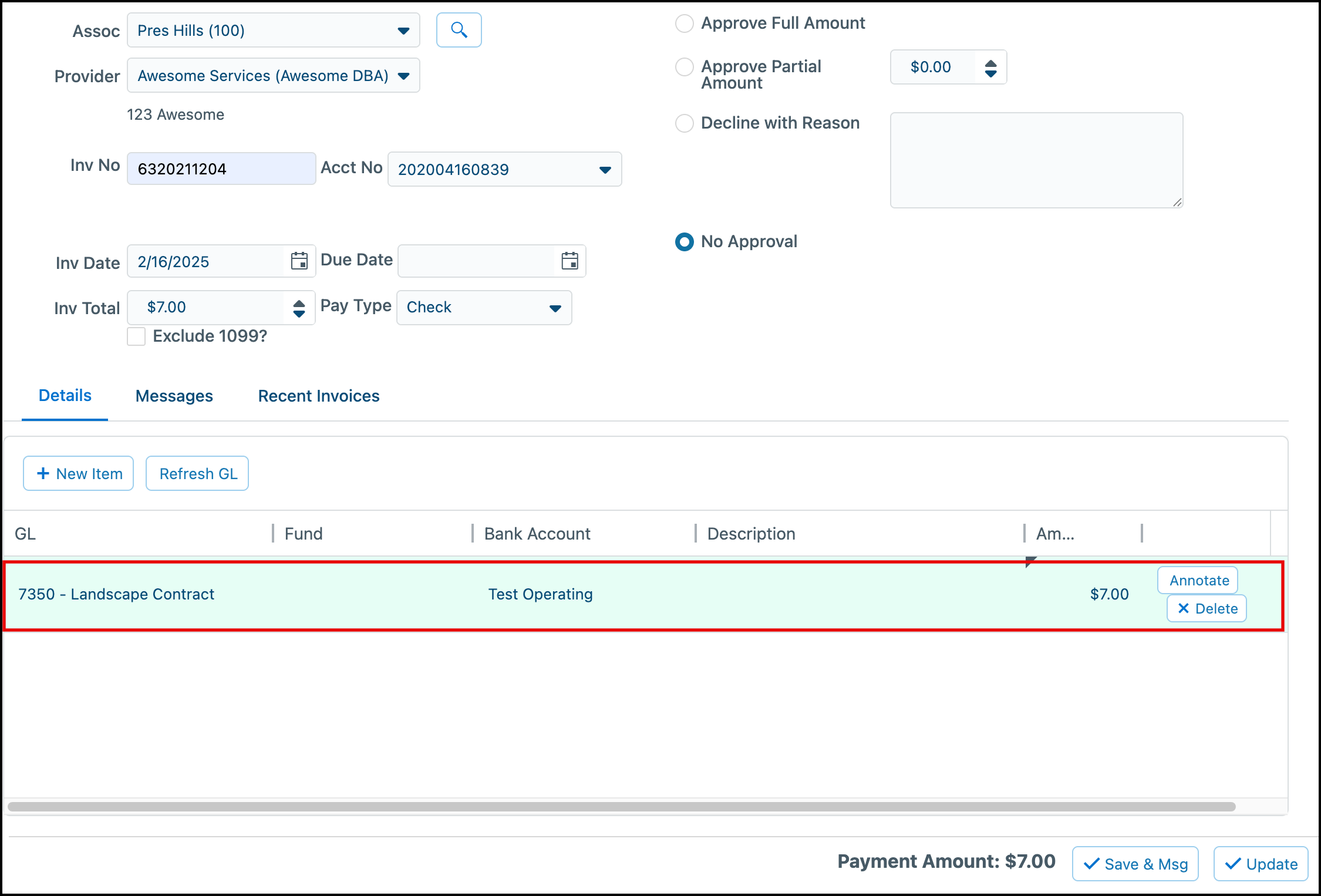Select the Approve Full Amount option

pos(684,23)
